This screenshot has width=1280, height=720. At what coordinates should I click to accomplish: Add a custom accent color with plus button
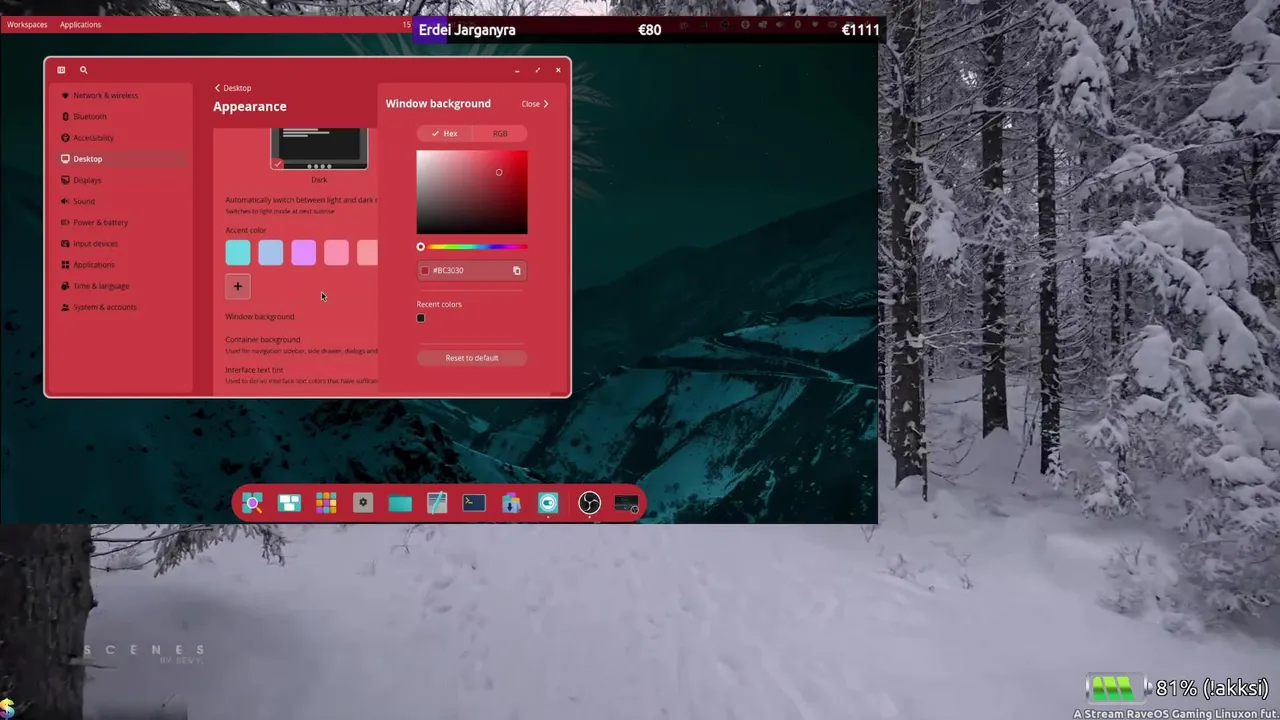point(238,286)
